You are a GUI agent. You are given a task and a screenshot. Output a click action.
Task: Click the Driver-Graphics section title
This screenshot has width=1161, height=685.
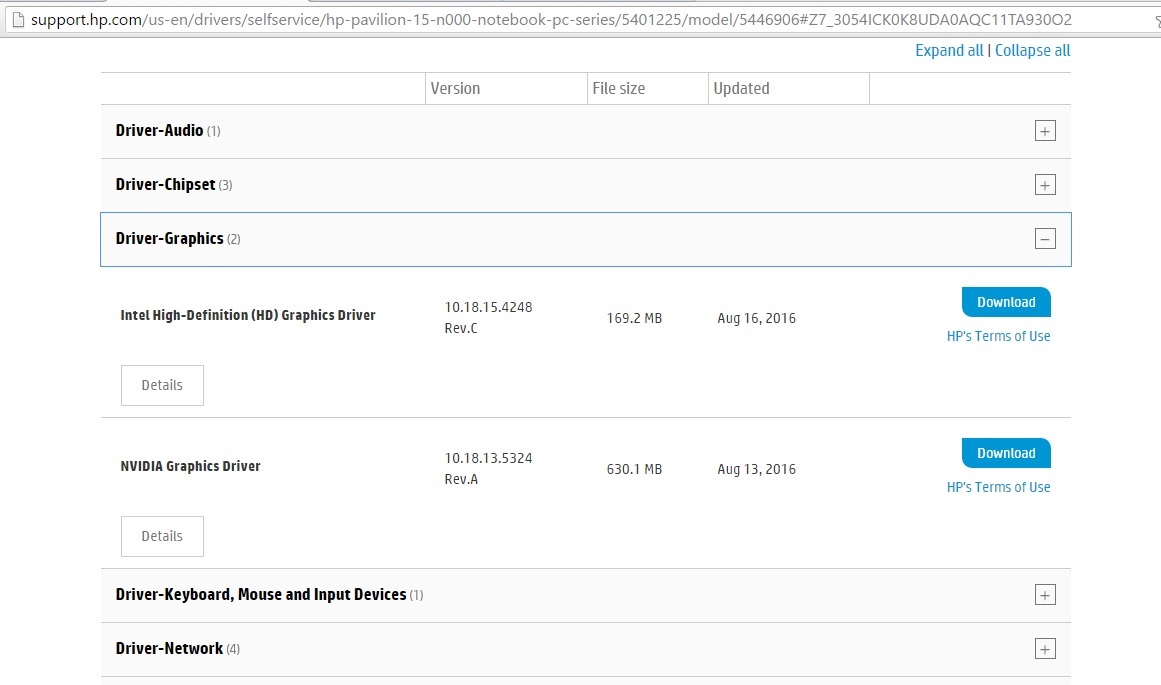(x=170, y=239)
